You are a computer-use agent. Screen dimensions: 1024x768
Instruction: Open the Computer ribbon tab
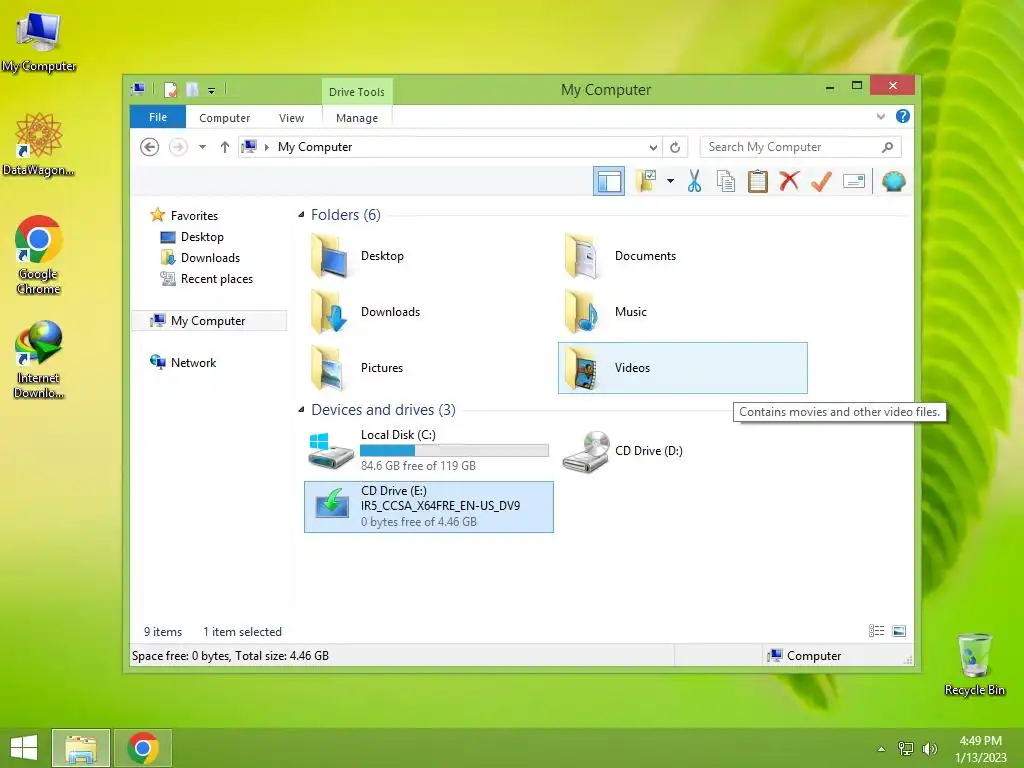[224, 118]
